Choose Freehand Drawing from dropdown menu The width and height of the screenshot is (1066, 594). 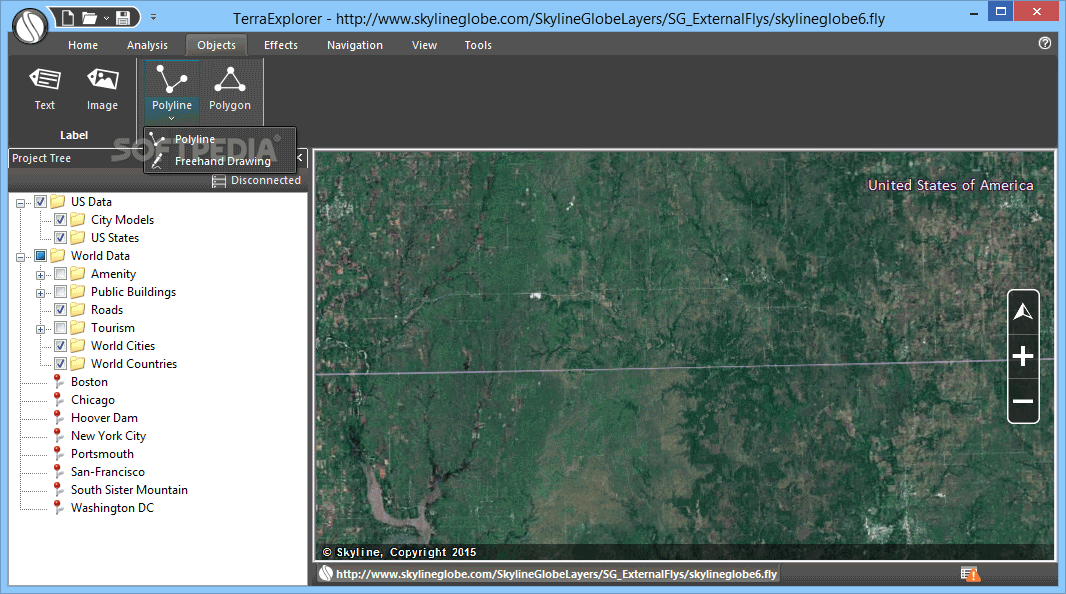point(220,161)
